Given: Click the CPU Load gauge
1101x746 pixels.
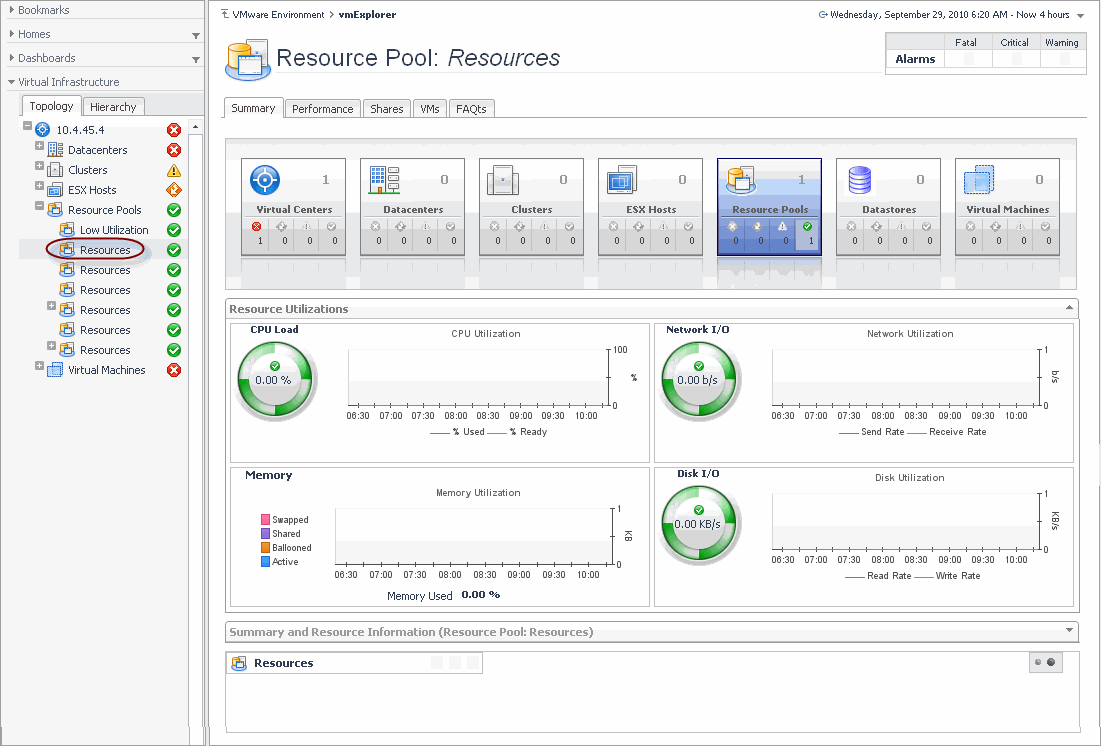Looking at the screenshot, I should tap(274, 380).
